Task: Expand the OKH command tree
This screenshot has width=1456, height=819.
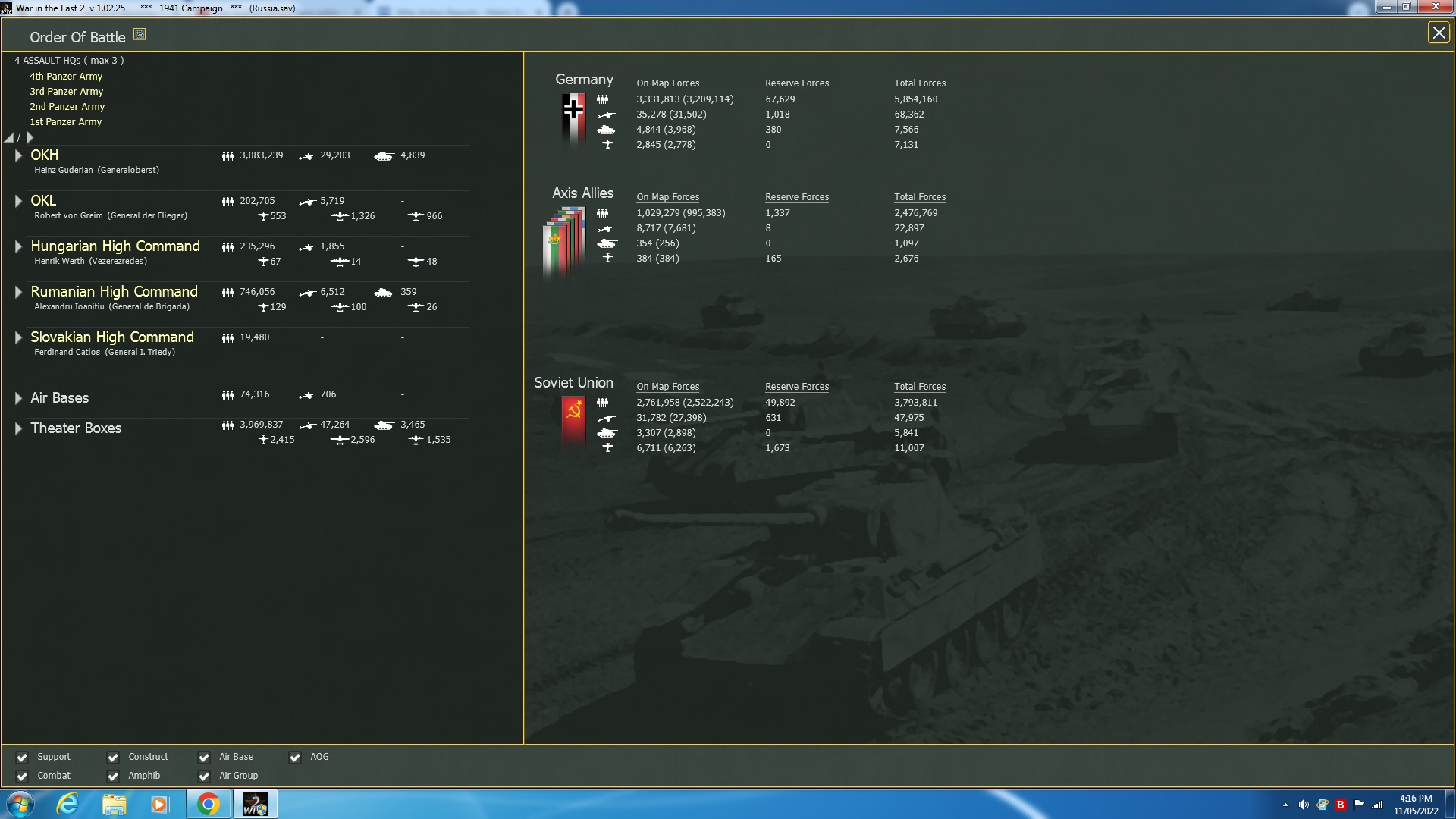Action: click(x=18, y=155)
